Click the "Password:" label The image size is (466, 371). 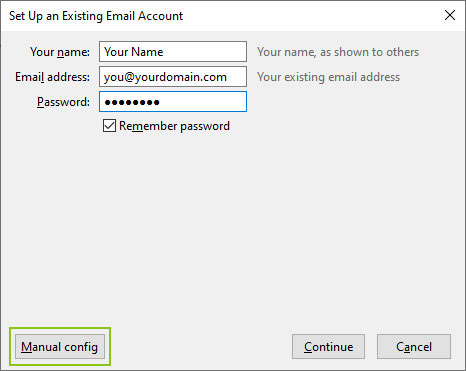pos(63,102)
